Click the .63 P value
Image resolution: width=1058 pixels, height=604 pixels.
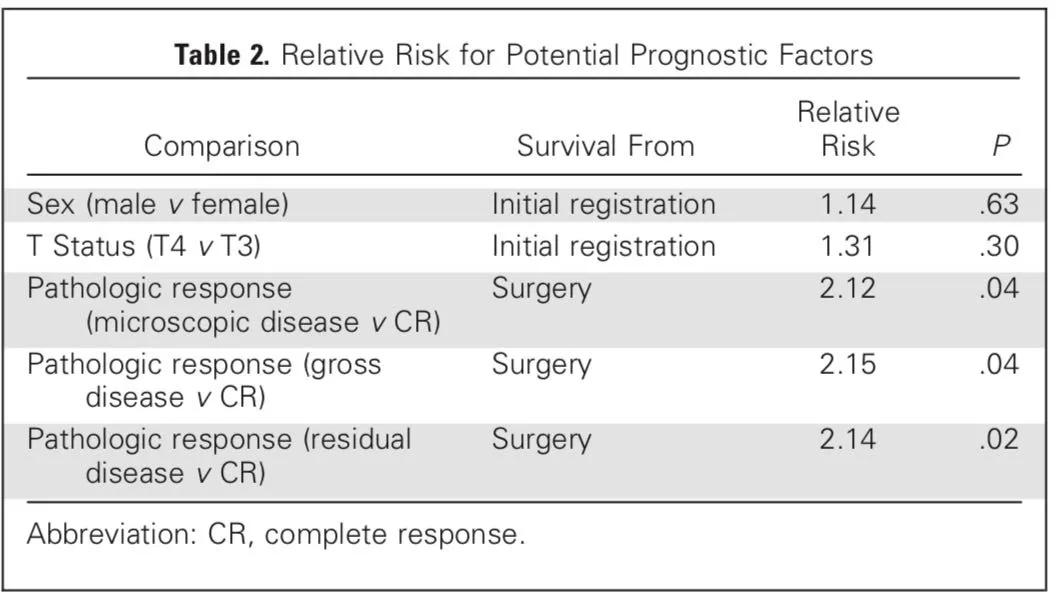point(999,205)
